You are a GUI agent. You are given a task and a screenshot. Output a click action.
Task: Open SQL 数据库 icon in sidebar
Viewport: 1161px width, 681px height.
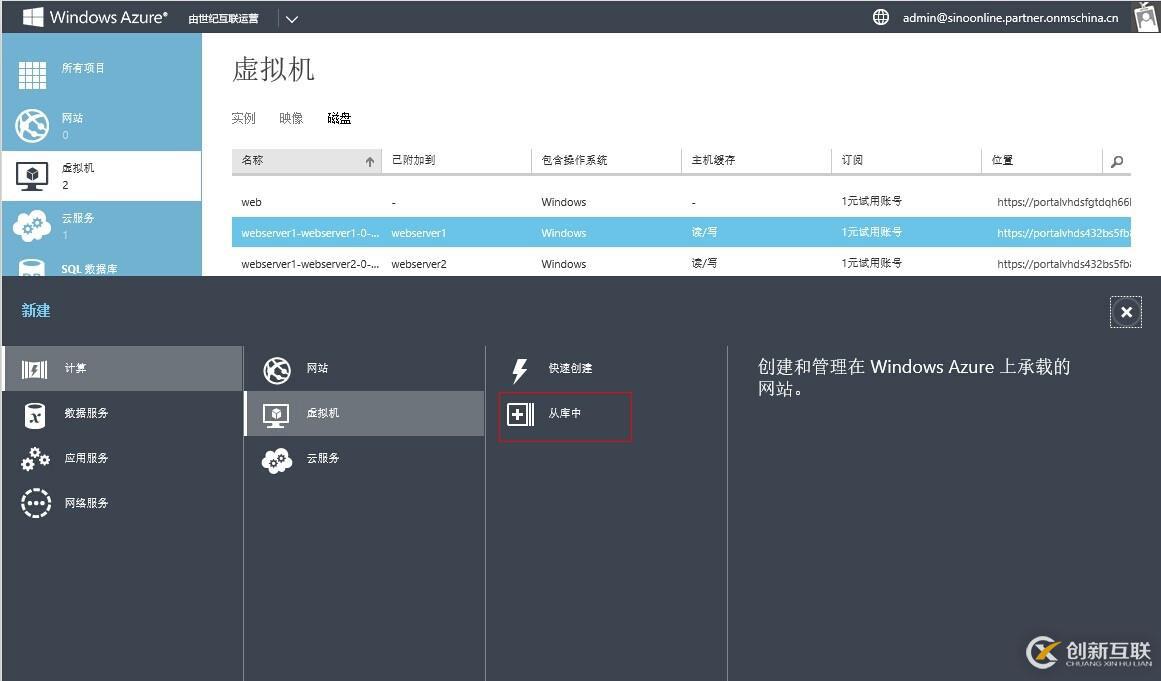(32, 268)
